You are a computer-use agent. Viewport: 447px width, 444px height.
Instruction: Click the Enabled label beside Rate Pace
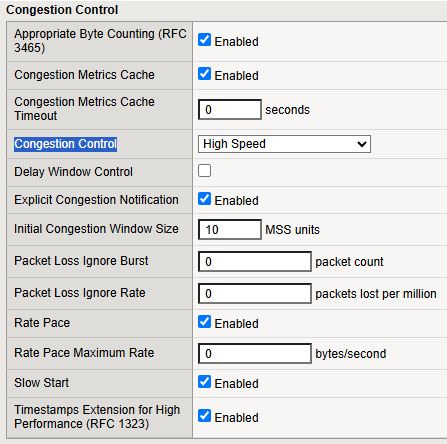point(236,324)
